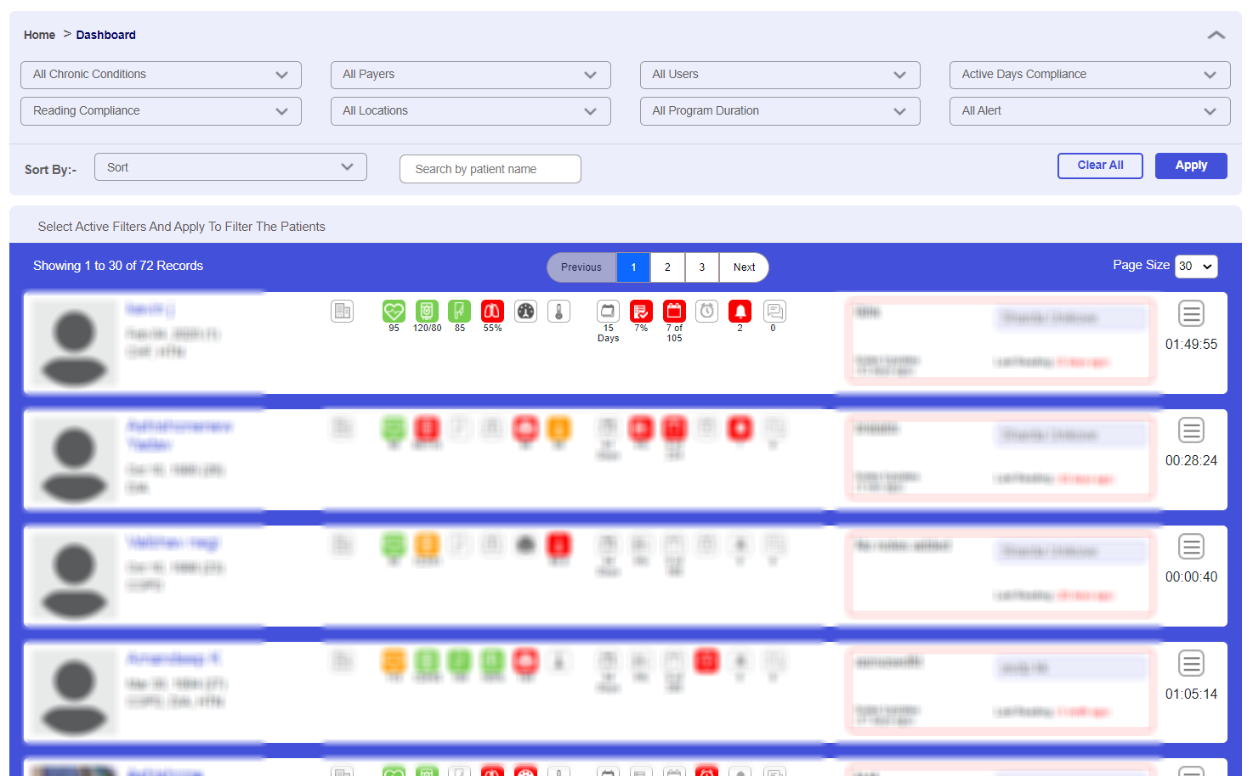
Task: Open the All Users filter dropdown
Action: point(780,74)
